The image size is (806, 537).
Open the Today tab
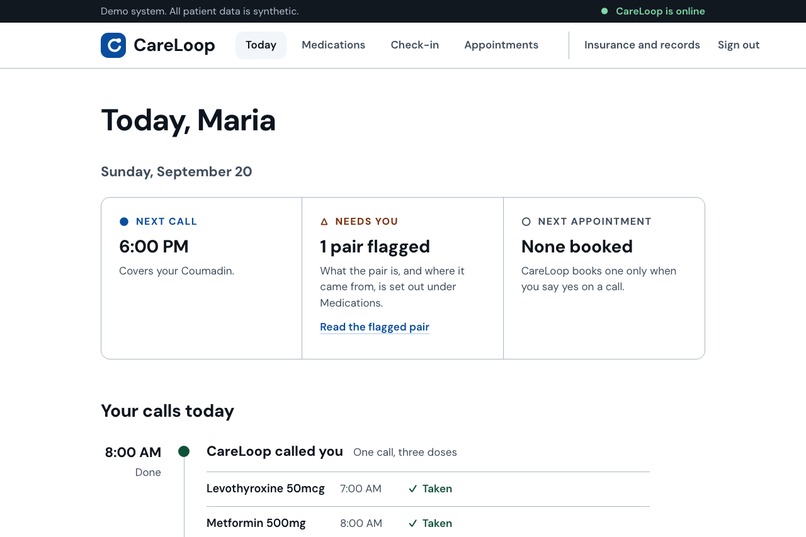tap(261, 45)
